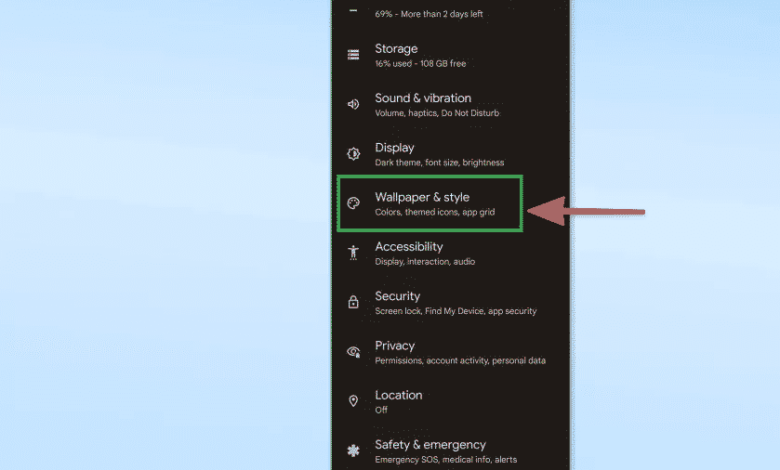Tap the Safety & emergency asterisk icon

[353, 451]
